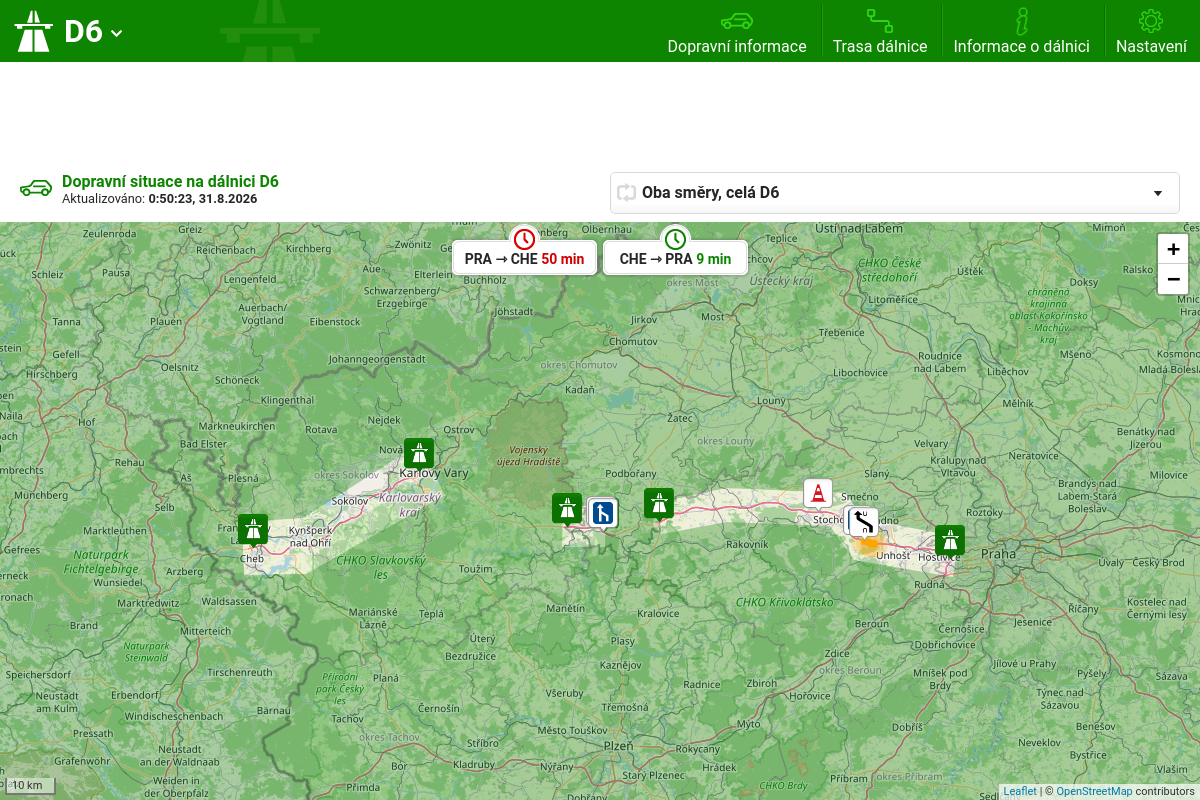Click the detour sign marker near Unhošť
The height and width of the screenshot is (800, 1200).
point(862,523)
